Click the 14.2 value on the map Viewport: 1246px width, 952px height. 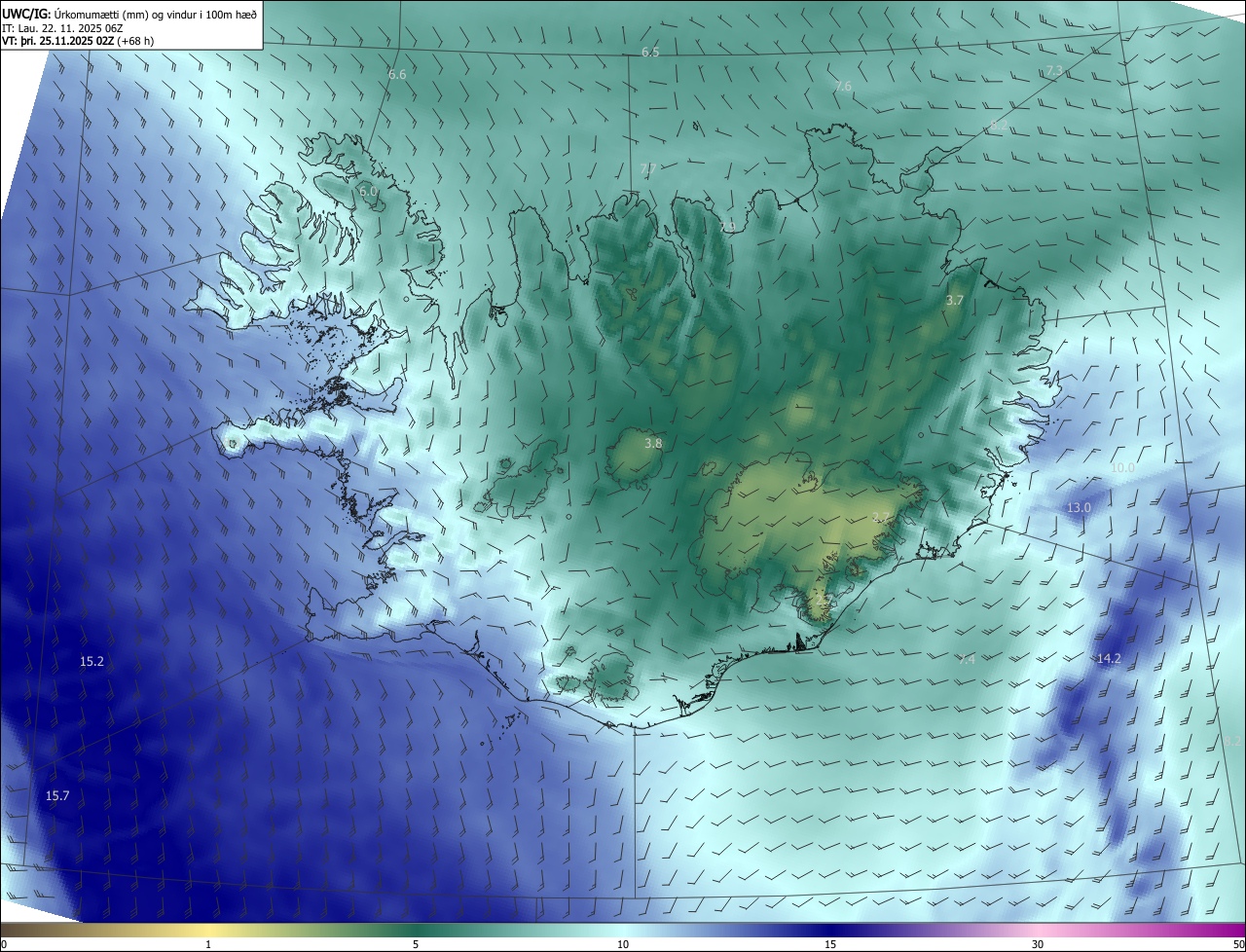pos(1109,659)
